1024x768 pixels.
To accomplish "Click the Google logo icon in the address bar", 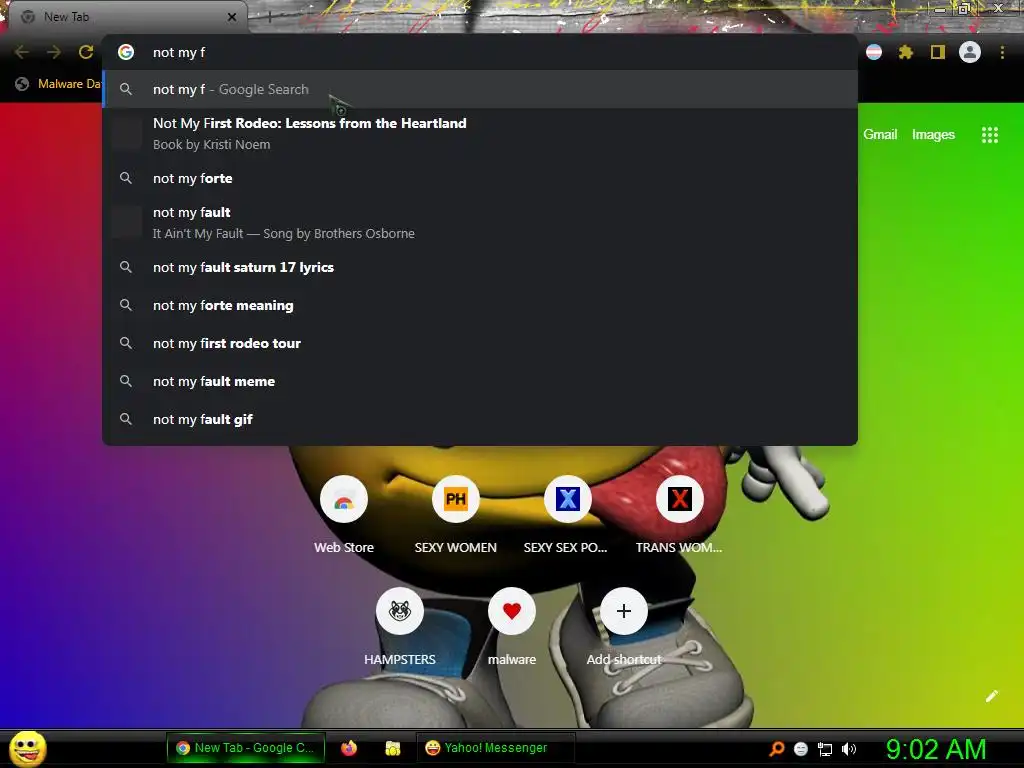I will click(x=126, y=52).
